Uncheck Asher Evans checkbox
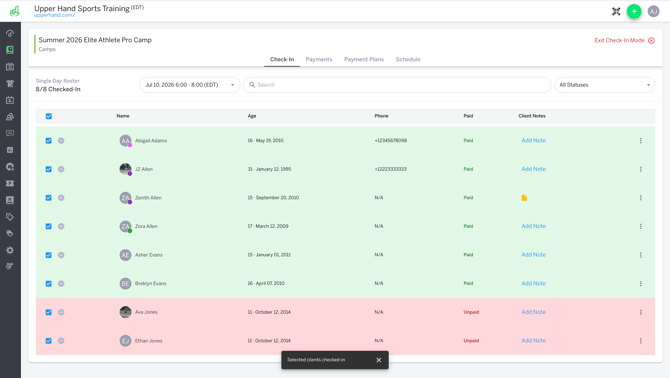The image size is (670, 378). [49, 255]
